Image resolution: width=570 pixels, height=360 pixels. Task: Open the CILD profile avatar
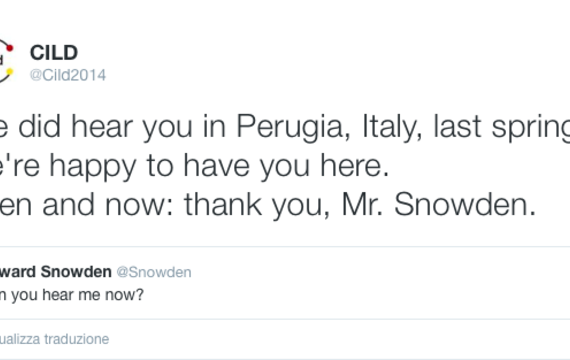pos(6,61)
